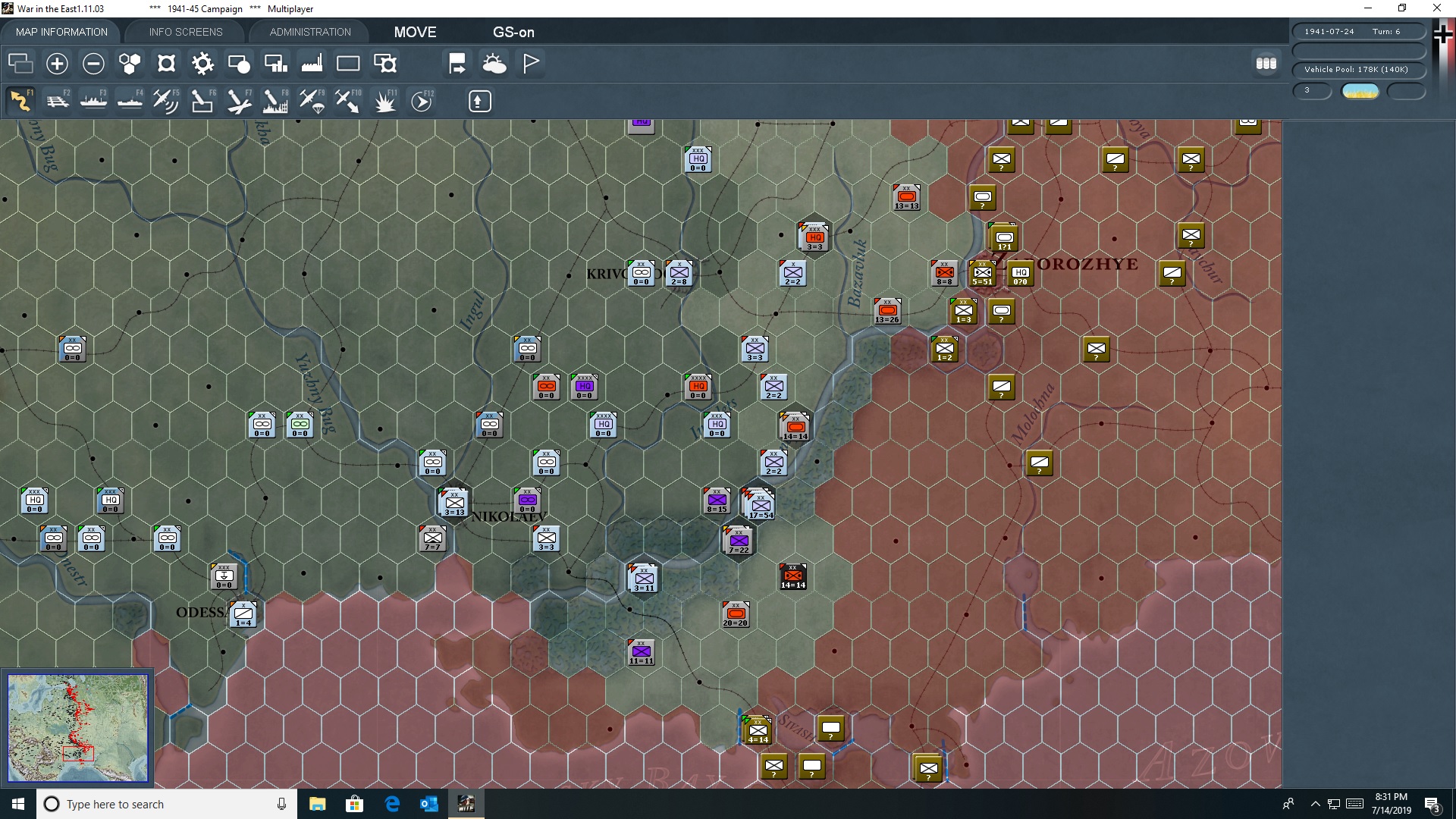Choose air reconnaissance mission F5

(165, 100)
